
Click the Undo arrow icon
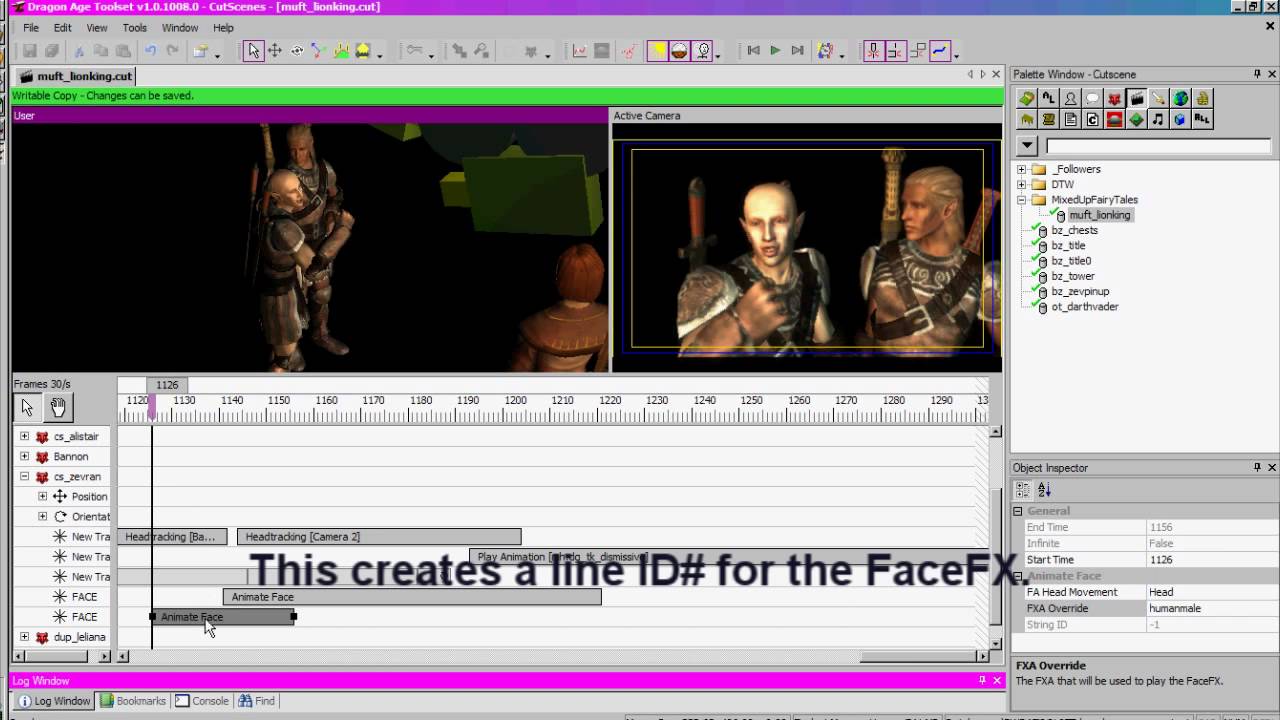coord(150,51)
